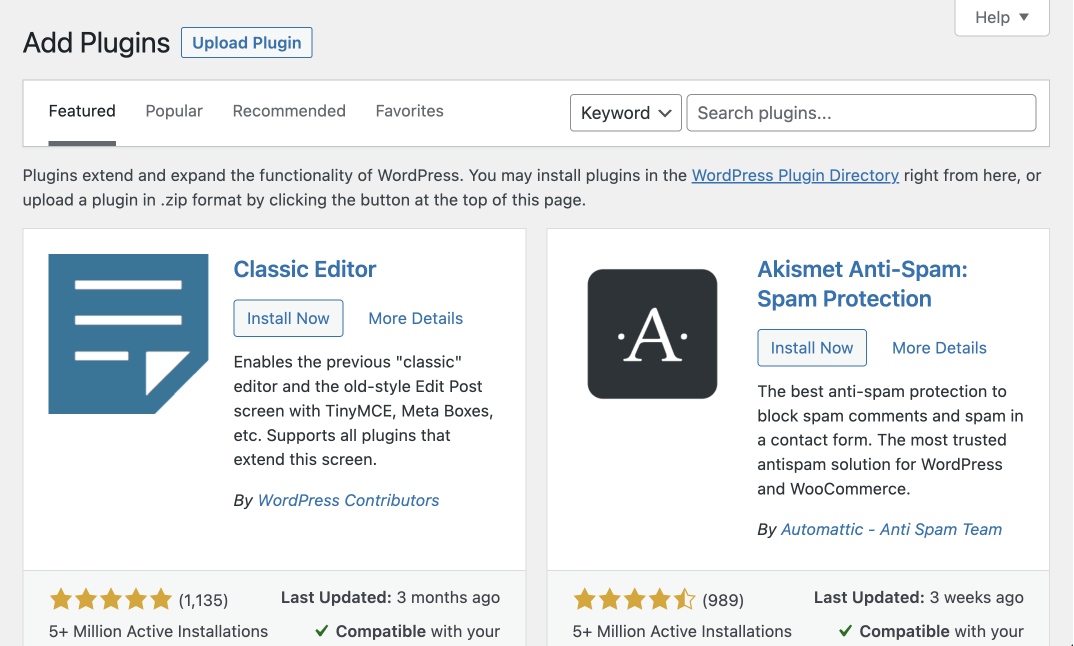The image size is (1074, 646).
Task: Click Classic Editor's Last Updated 3 months ago
Action: click(x=390, y=597)
